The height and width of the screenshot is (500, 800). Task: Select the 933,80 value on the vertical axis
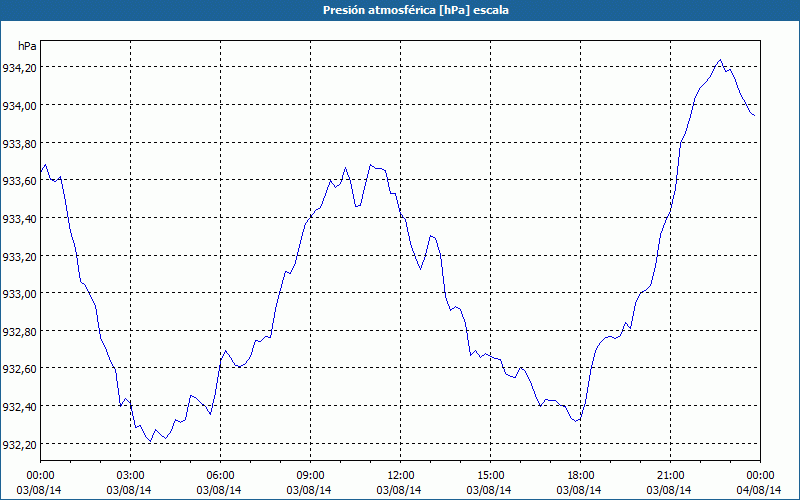[x=19, y=143]
